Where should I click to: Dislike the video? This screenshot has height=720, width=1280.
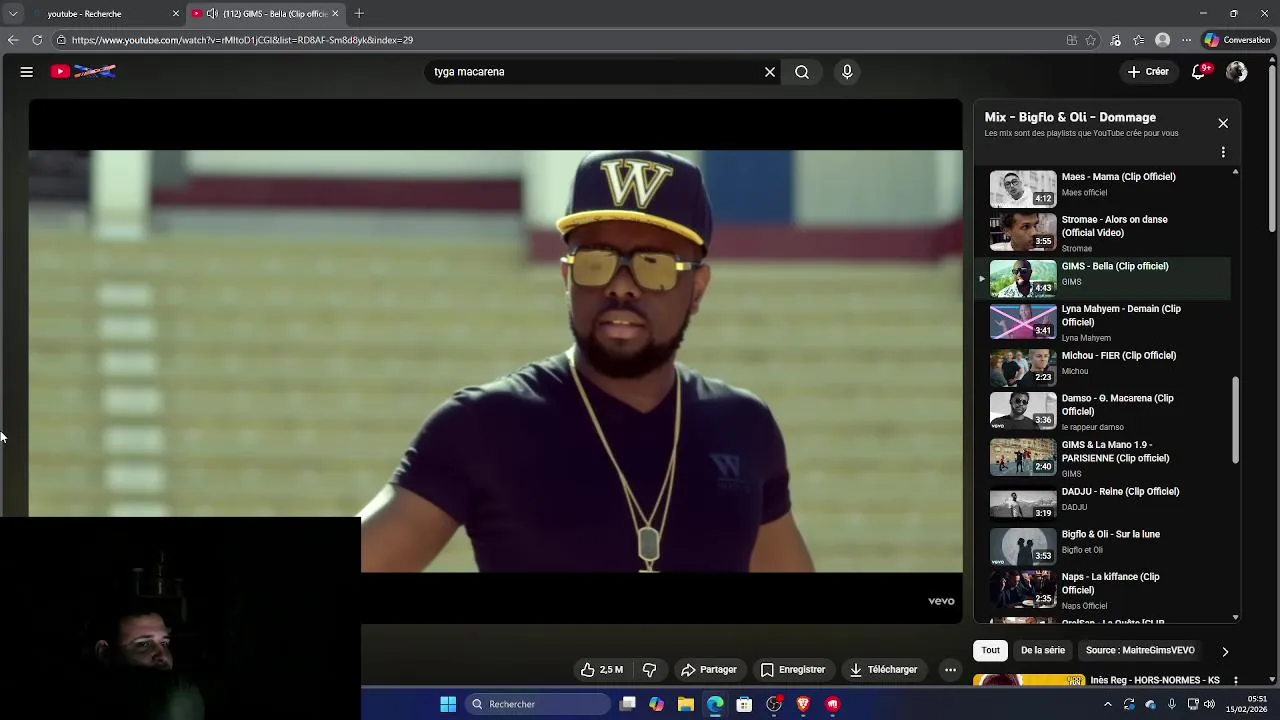click(x=649, y=670)
